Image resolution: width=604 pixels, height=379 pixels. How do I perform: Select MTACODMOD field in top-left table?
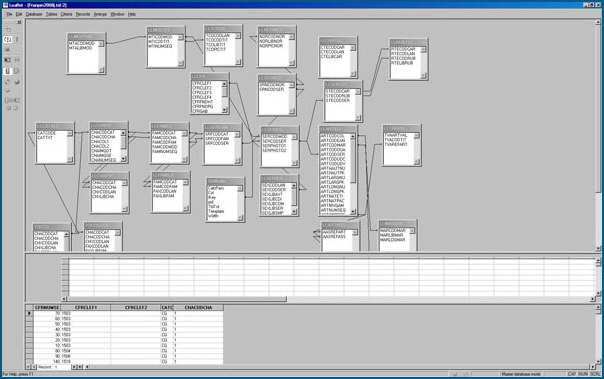click(x=82, y=44)
